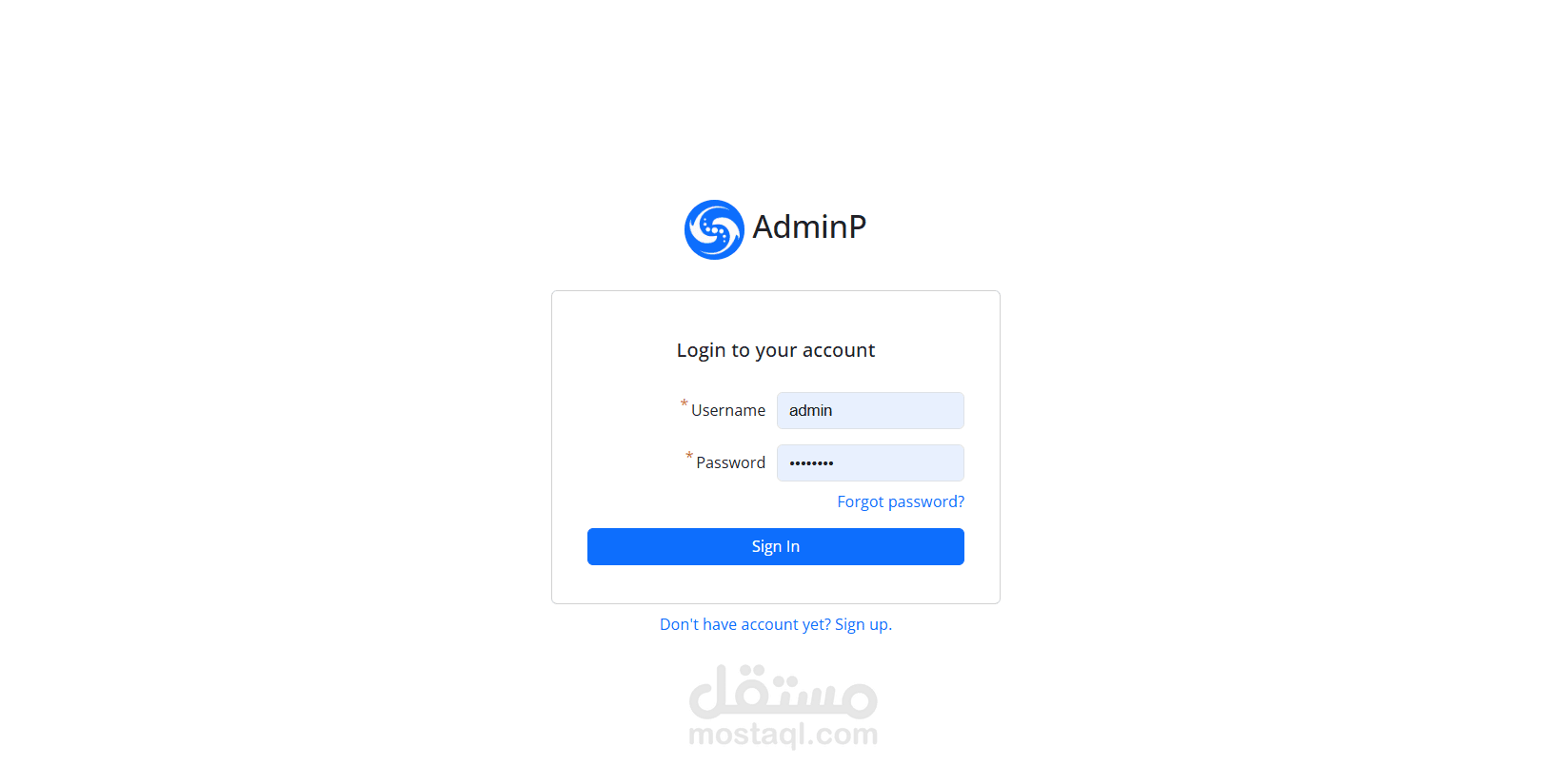Screen dimensions: 1568x766
Task: Click the Arabic mostaql watermark logo
Action: tap(783, 692)
